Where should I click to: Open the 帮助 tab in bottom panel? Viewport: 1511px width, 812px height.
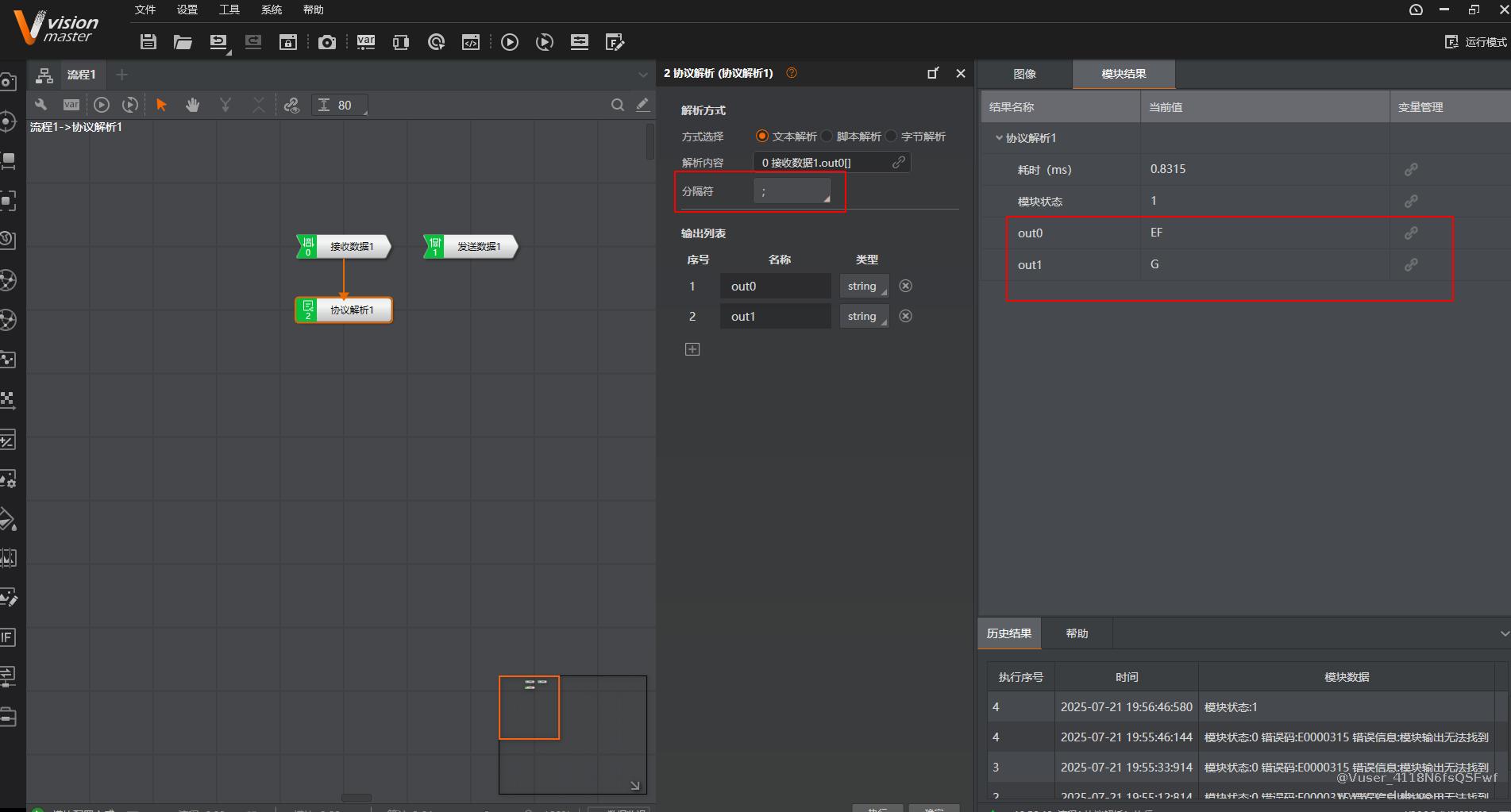coord(1077,633)
